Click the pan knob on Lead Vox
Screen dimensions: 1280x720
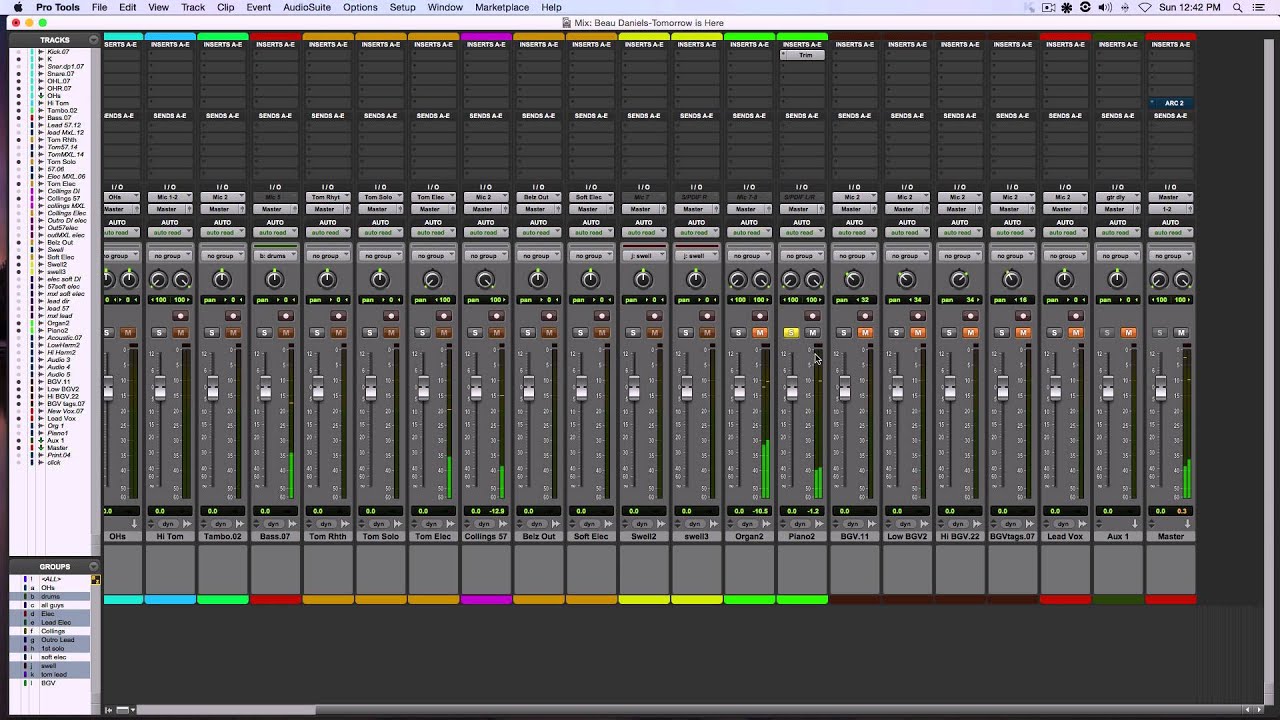(x=1064, y=280)
